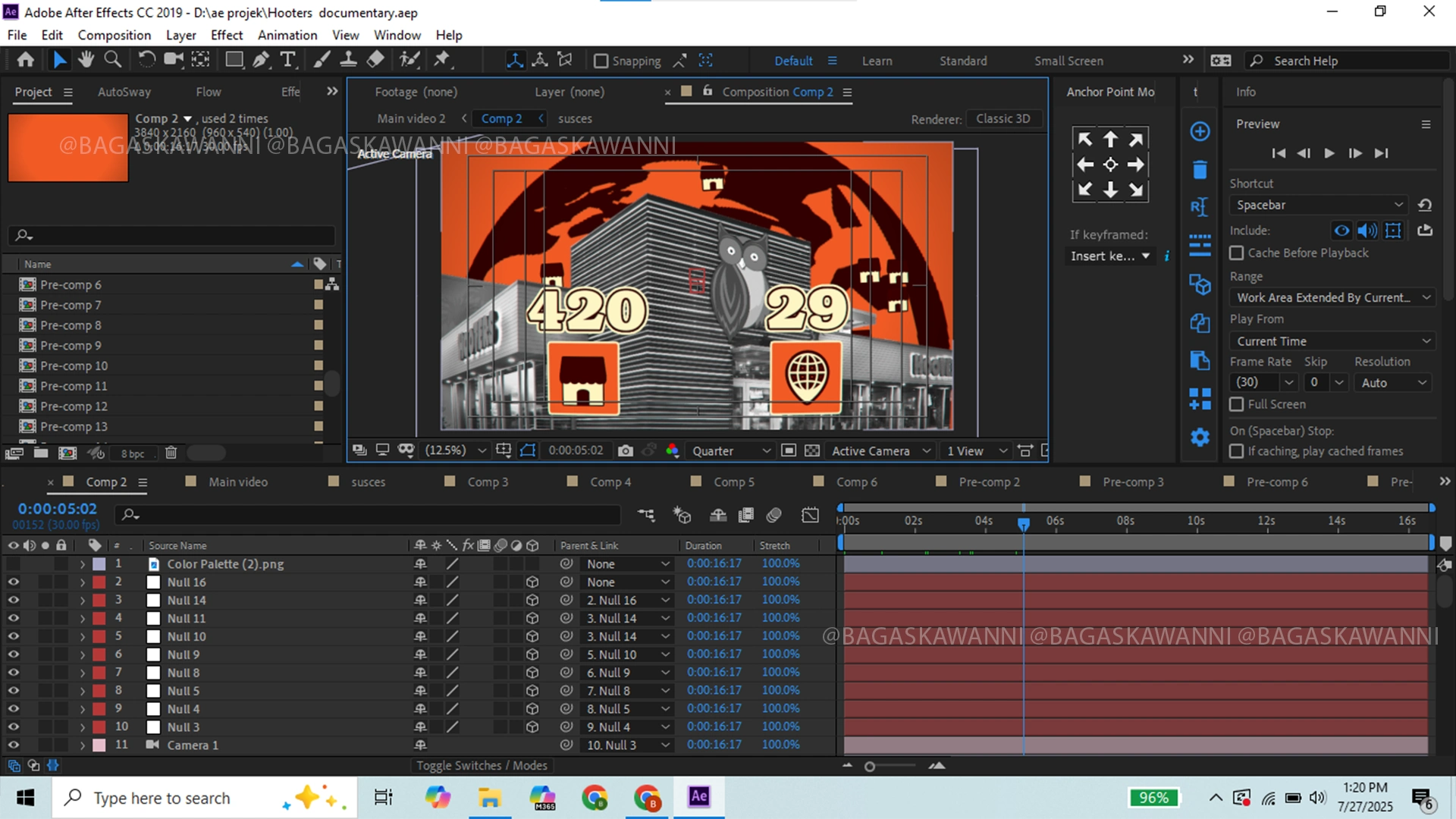This screenshot has width=1456, height=819.
Task: Select the Brush tool
Action: point(322,60)
